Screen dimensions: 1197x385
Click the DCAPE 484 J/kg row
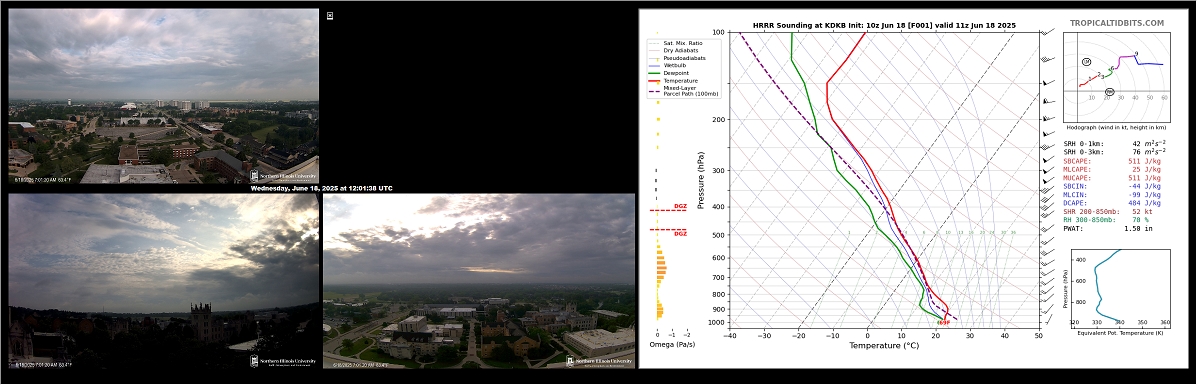1113,202
